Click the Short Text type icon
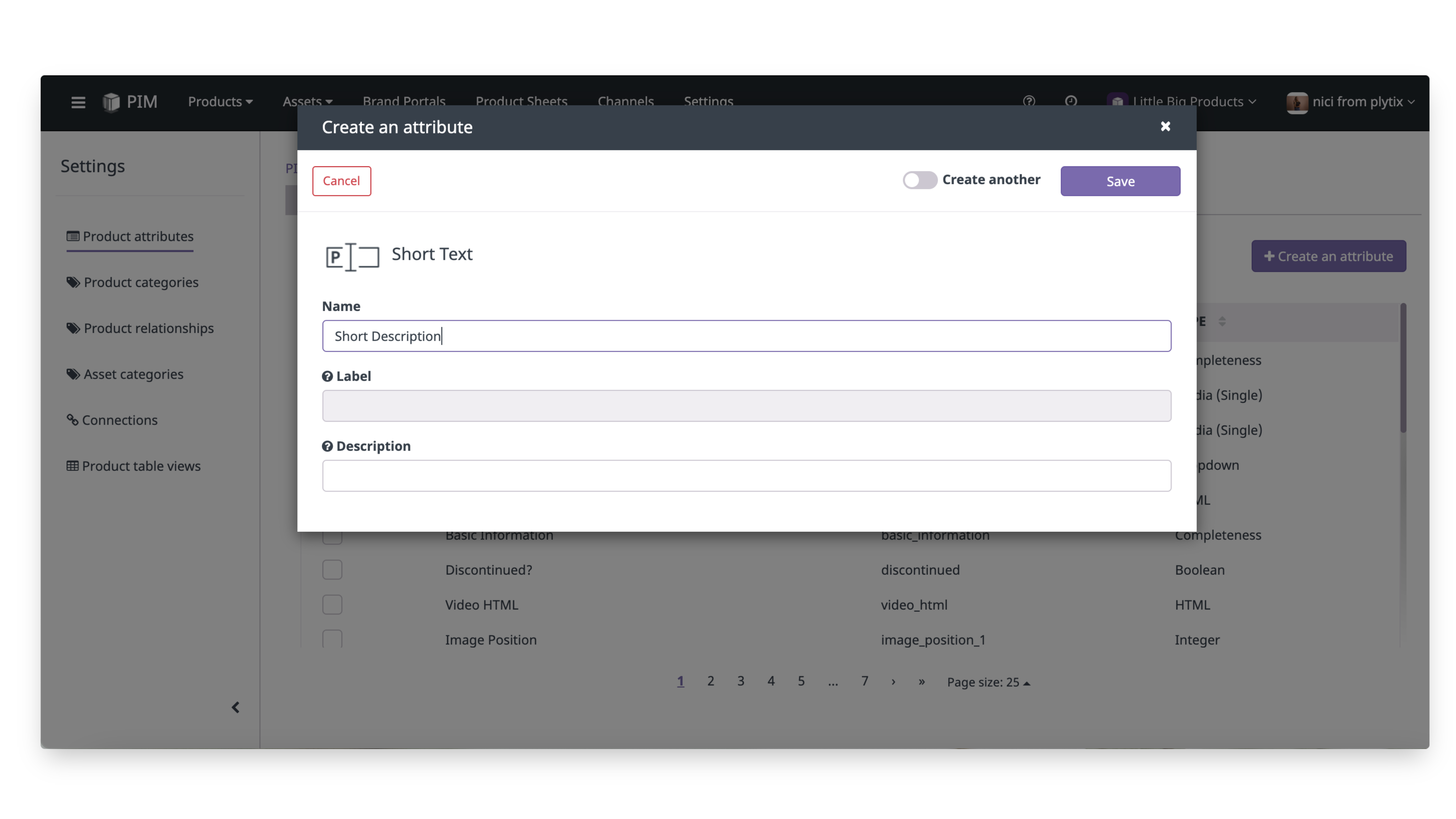This screenshot has height=819, width=1456. coord(352,257)
